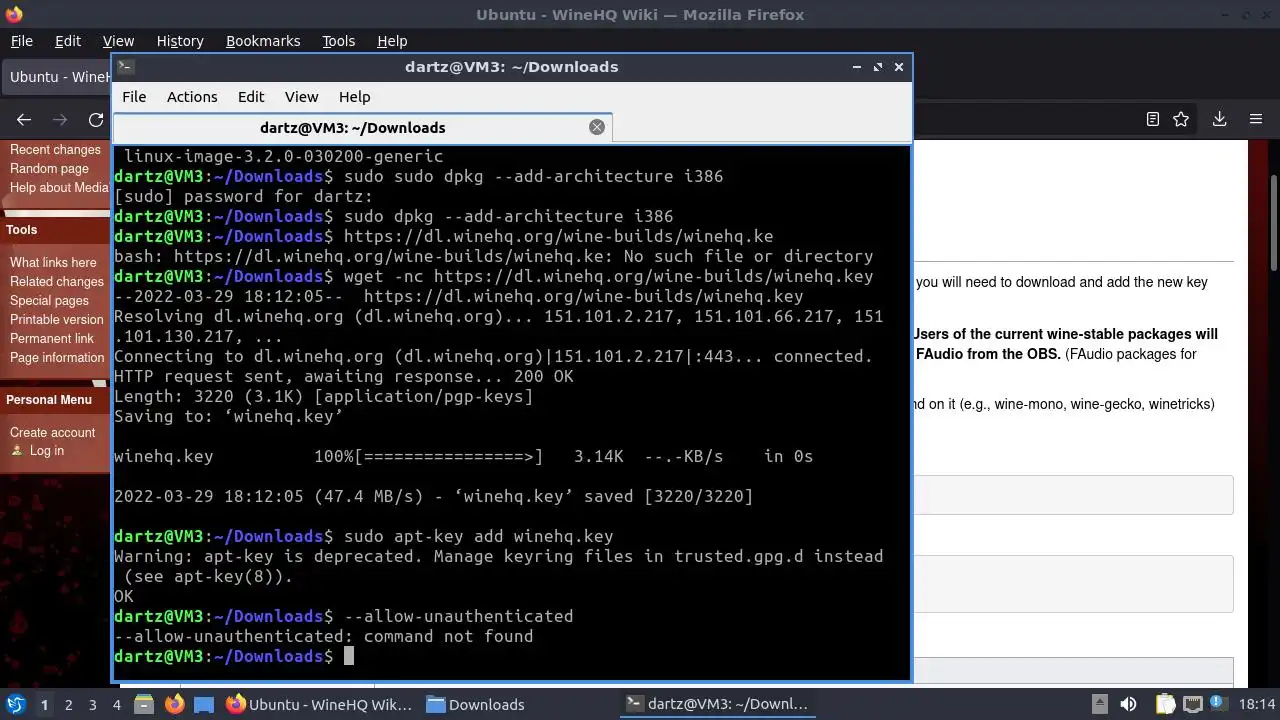Click 'HTTP request sent' response line

point(343,376)
